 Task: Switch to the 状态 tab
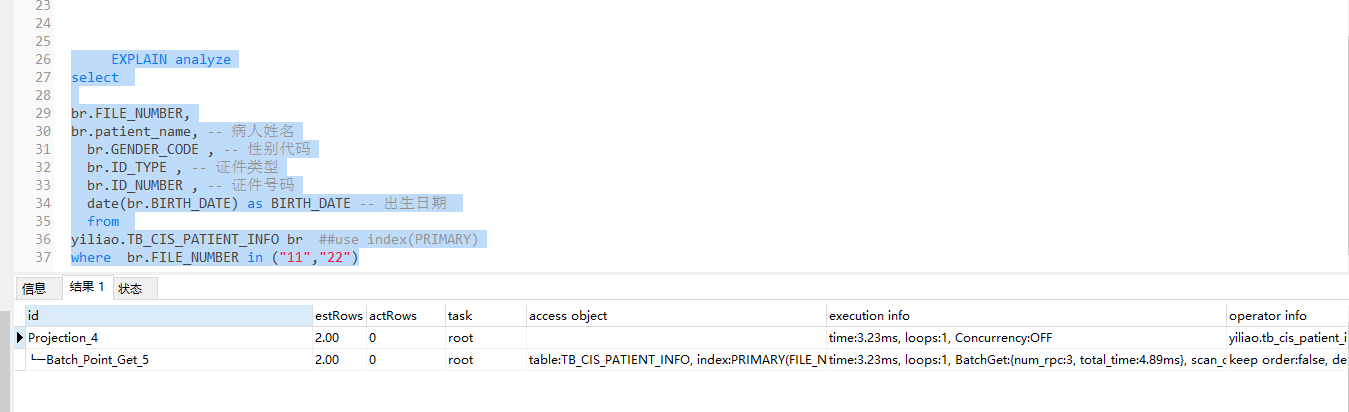pos(130,288)
